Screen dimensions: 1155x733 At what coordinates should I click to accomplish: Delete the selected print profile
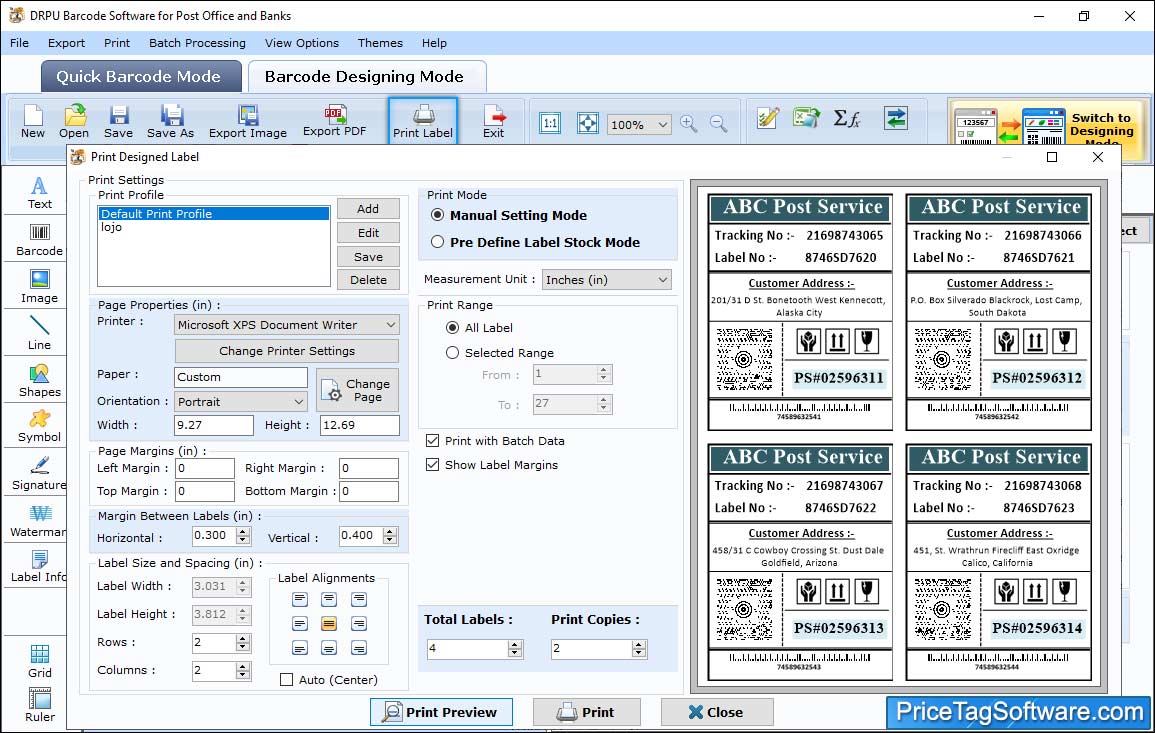pyautogui.click(x=368, y=280)
